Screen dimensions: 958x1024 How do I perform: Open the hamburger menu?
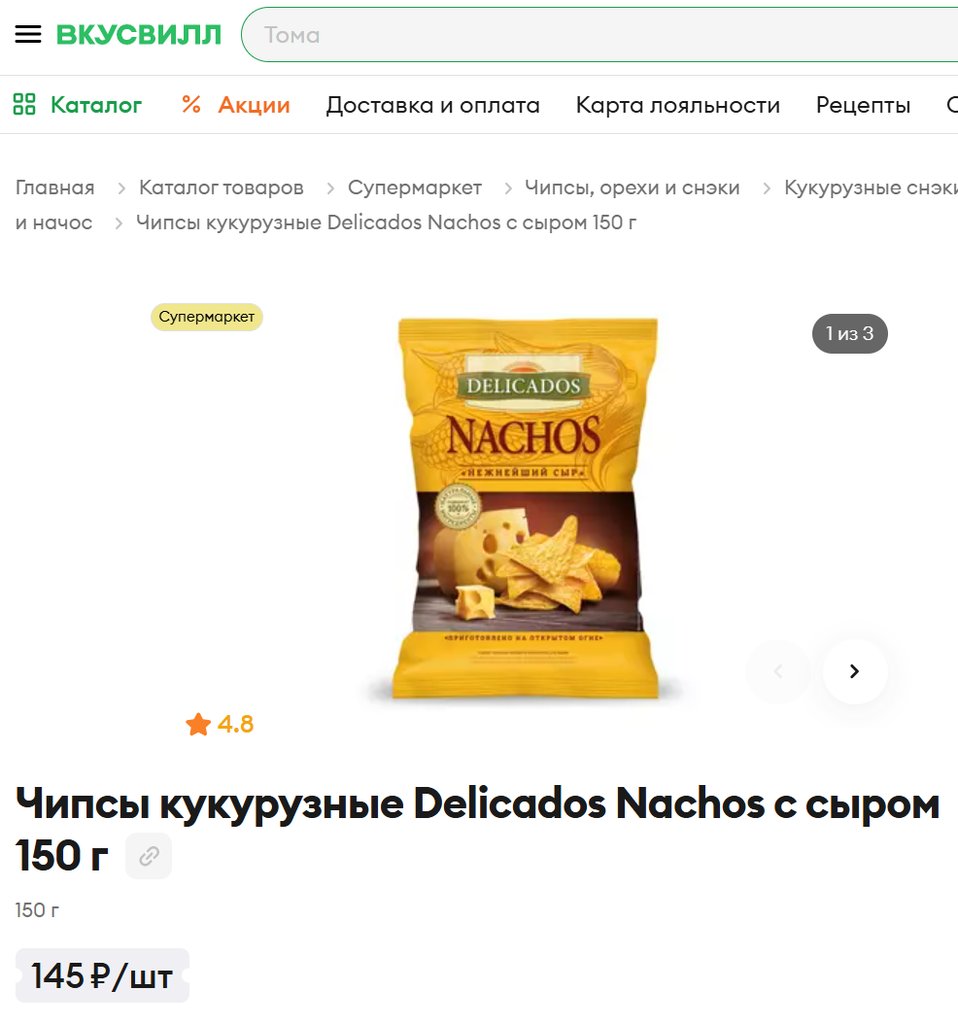pyautogui.click(x=28, y=34)
